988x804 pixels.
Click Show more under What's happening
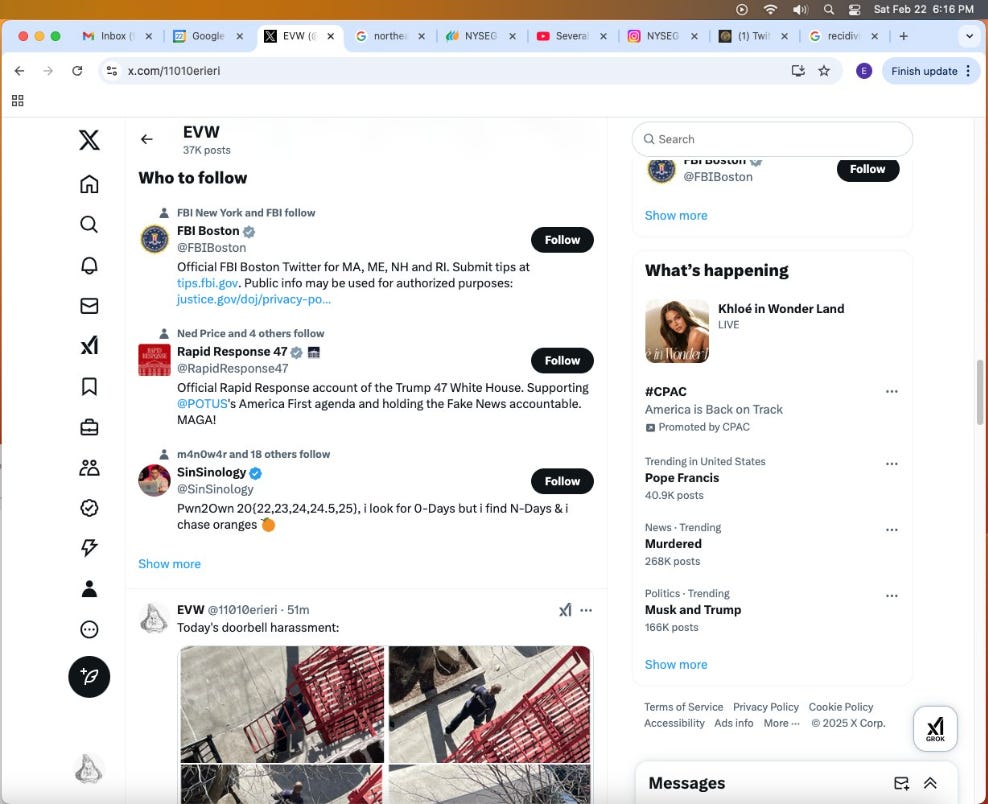[x=676, y=665]
